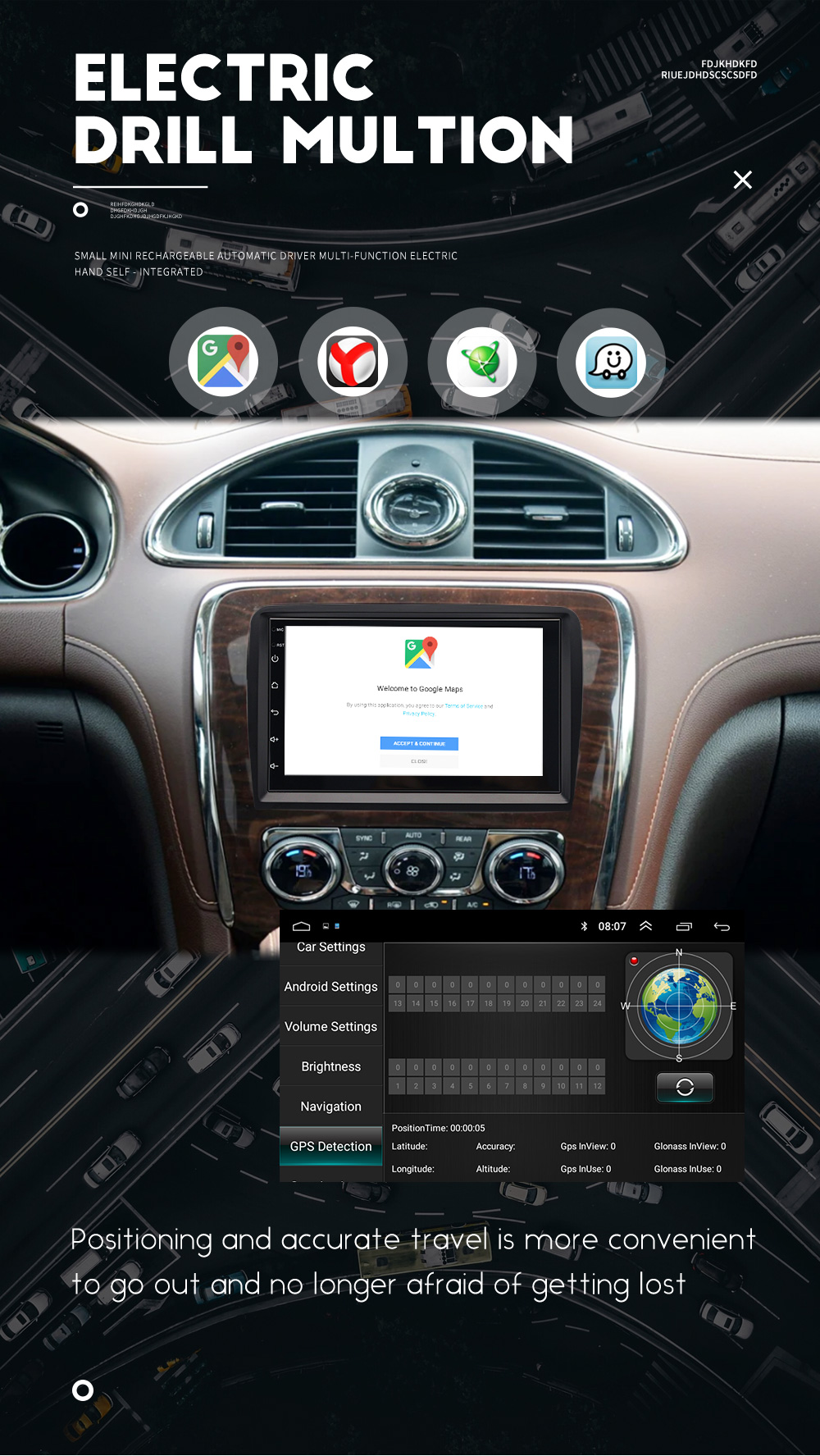
Task: Click the ELECTRIC DRILL MULTION headline
Action: [323, 108]
